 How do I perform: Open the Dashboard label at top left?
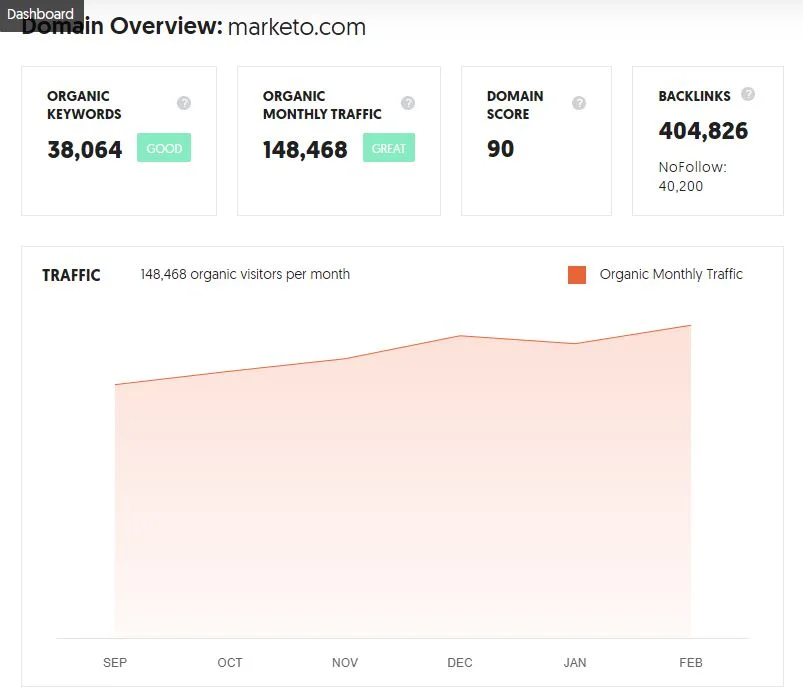click(x=41, y=14)
